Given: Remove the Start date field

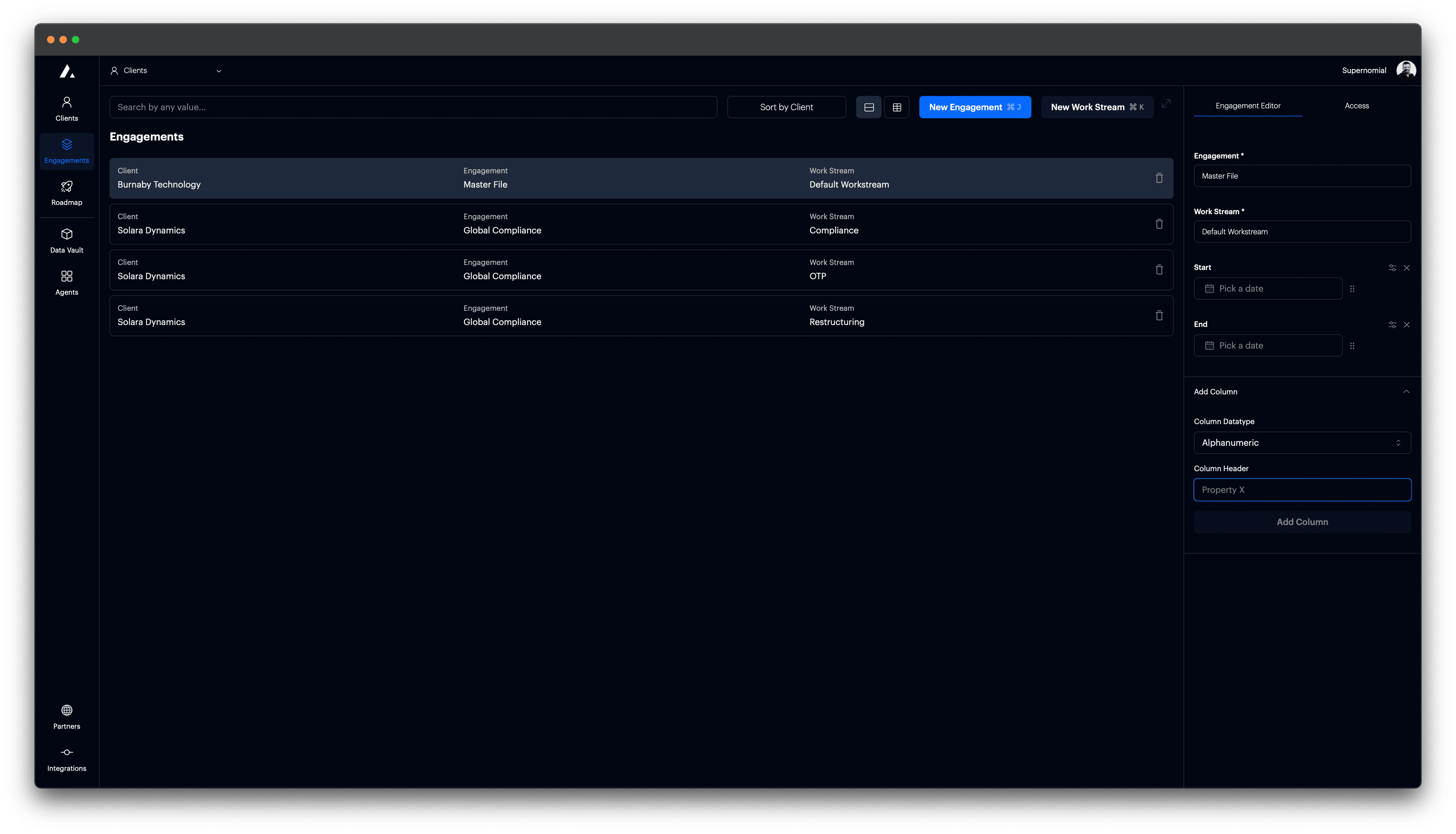Looking at the screenshot, I should pos(1407,268).
